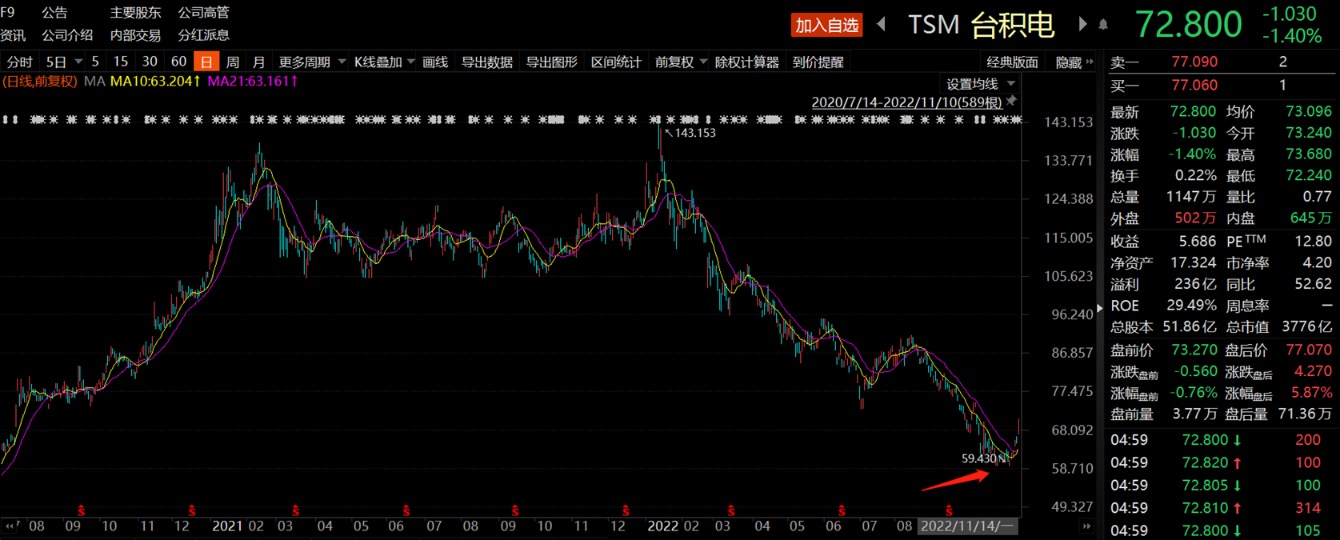
Task: Switch to 分时 intraday view
Action: coord(20,62)
